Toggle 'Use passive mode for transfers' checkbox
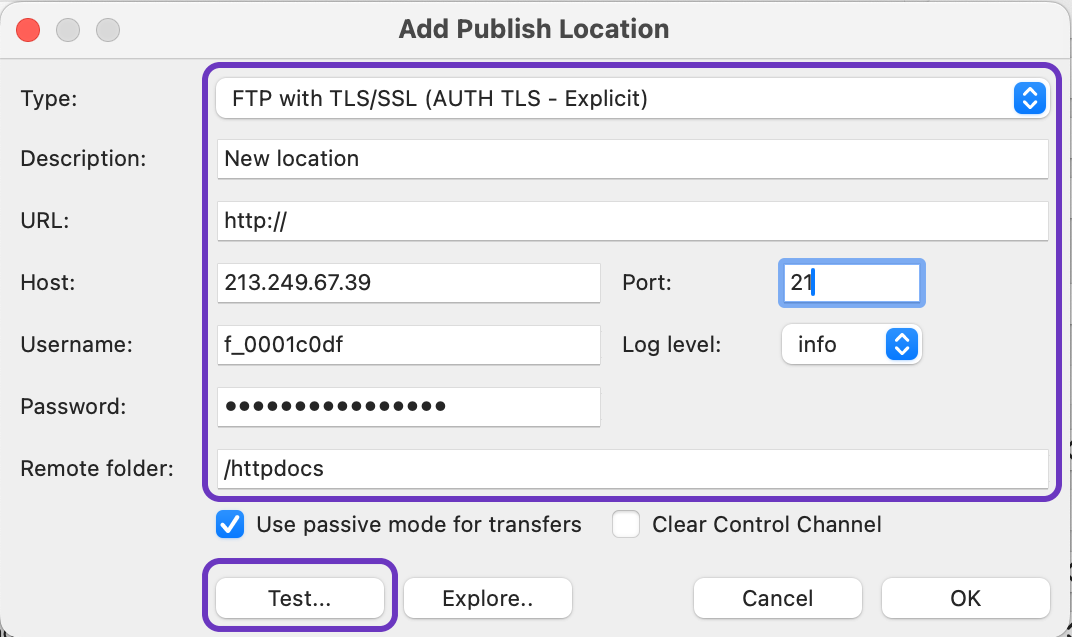The image size is (1072, 637). (231, 525)
